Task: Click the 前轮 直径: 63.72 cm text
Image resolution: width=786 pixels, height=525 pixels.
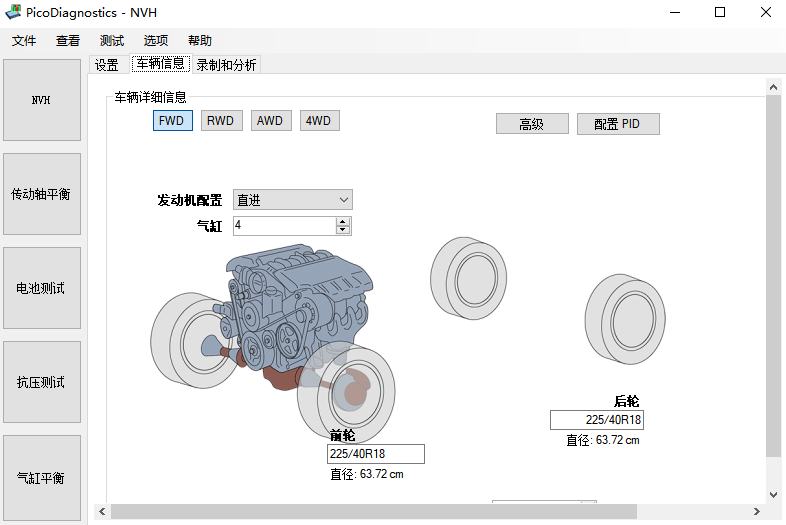Action: [x=367, y=474]
